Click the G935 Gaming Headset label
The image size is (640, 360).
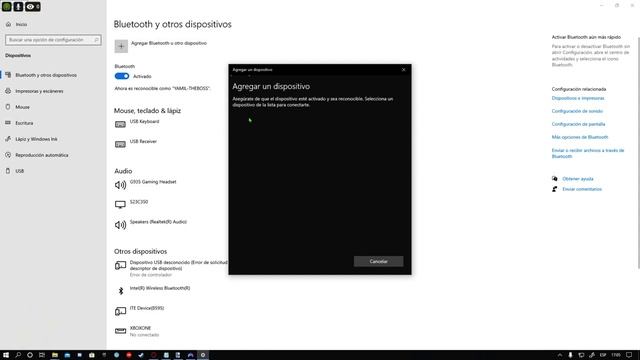[x=153, y=182]
